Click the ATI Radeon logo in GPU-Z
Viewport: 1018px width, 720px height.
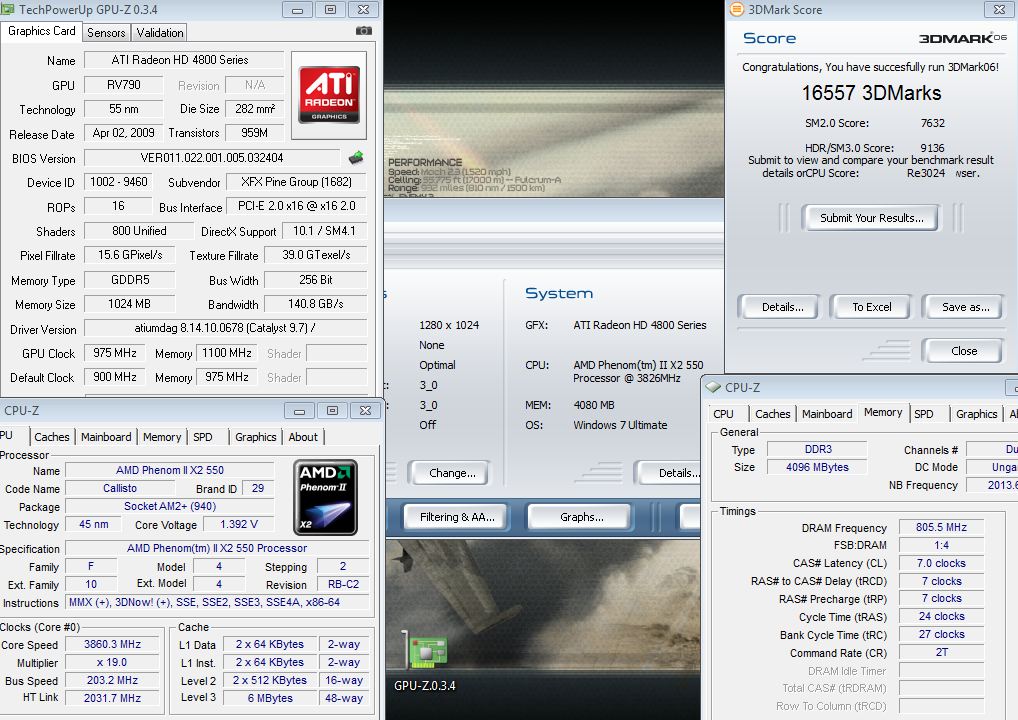pos(329,95)
